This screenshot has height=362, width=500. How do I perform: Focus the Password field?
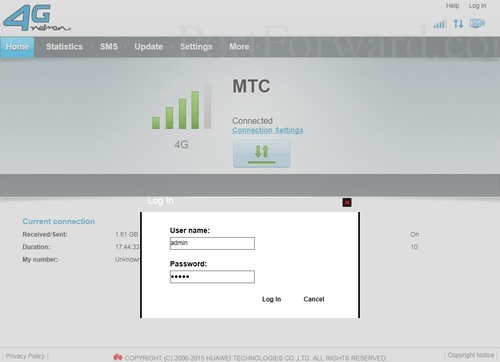212,277
